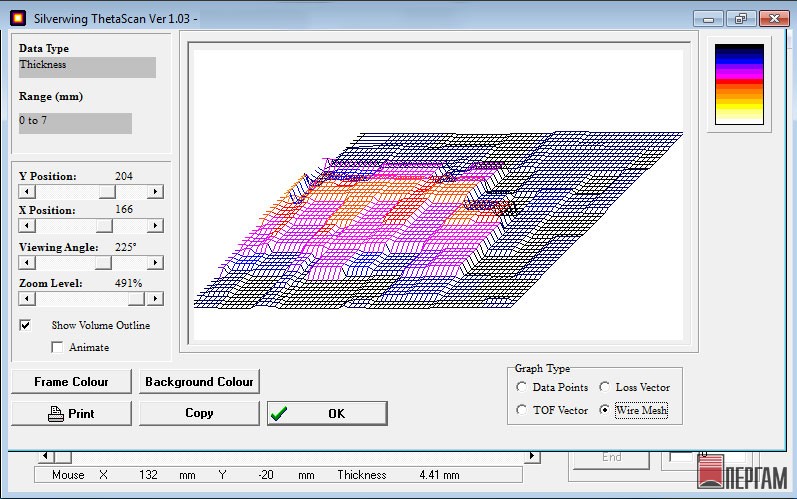The image size is (797, 499).
Task: Click X Position slider right arrow
Action: 156,226
